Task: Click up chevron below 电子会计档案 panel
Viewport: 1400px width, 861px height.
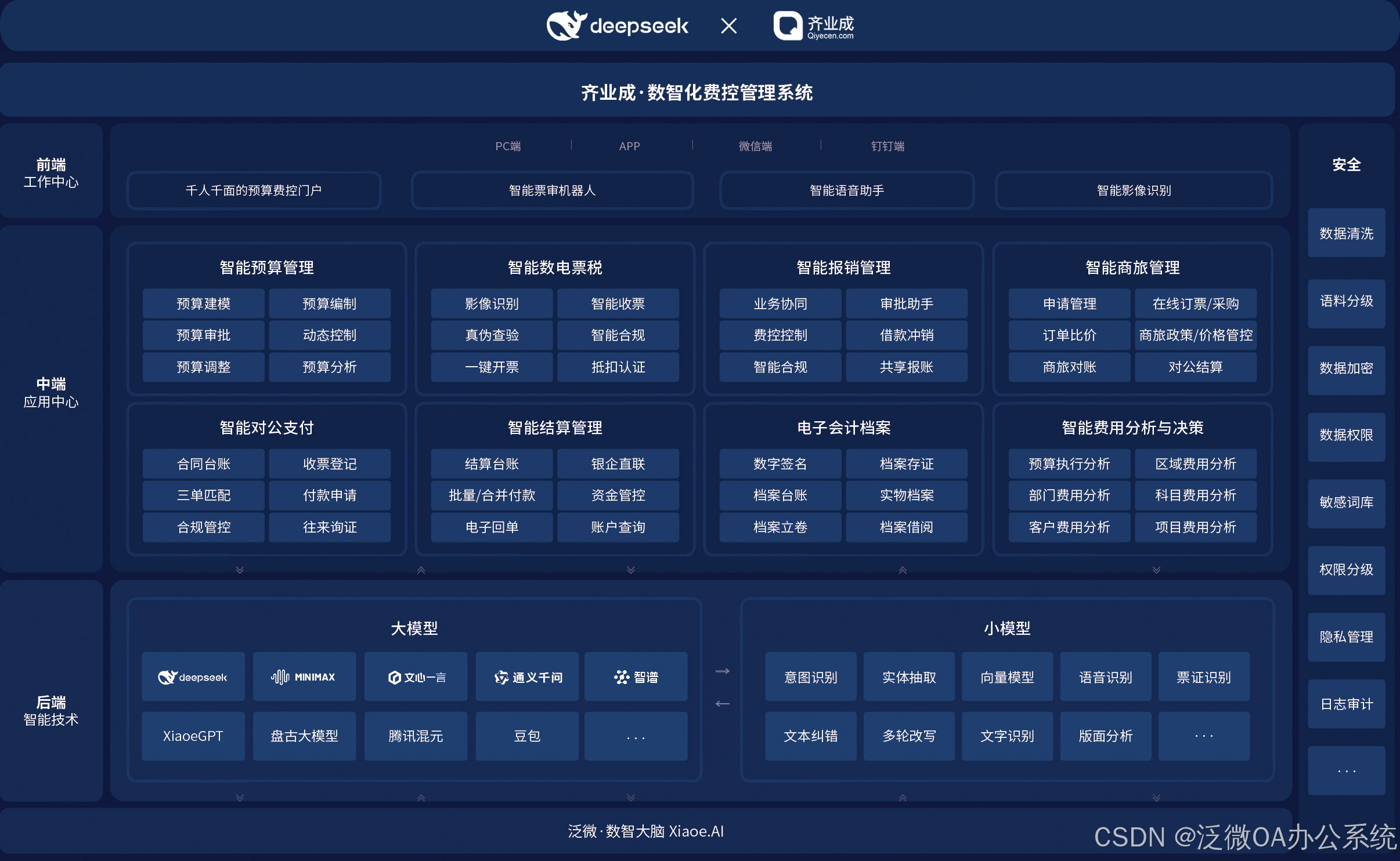Action: tap(902, 570)
